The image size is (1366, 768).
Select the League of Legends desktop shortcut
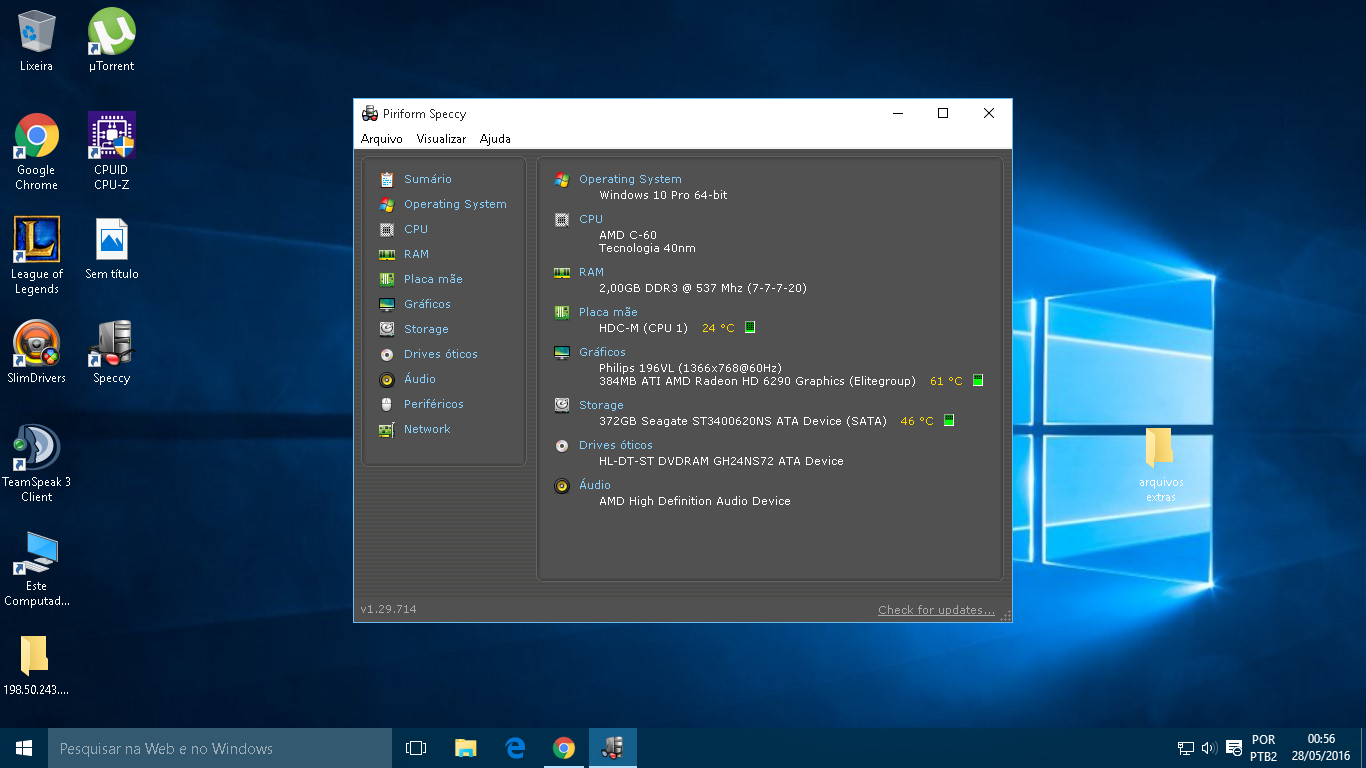pyautogui.click(x=37, y=256)
